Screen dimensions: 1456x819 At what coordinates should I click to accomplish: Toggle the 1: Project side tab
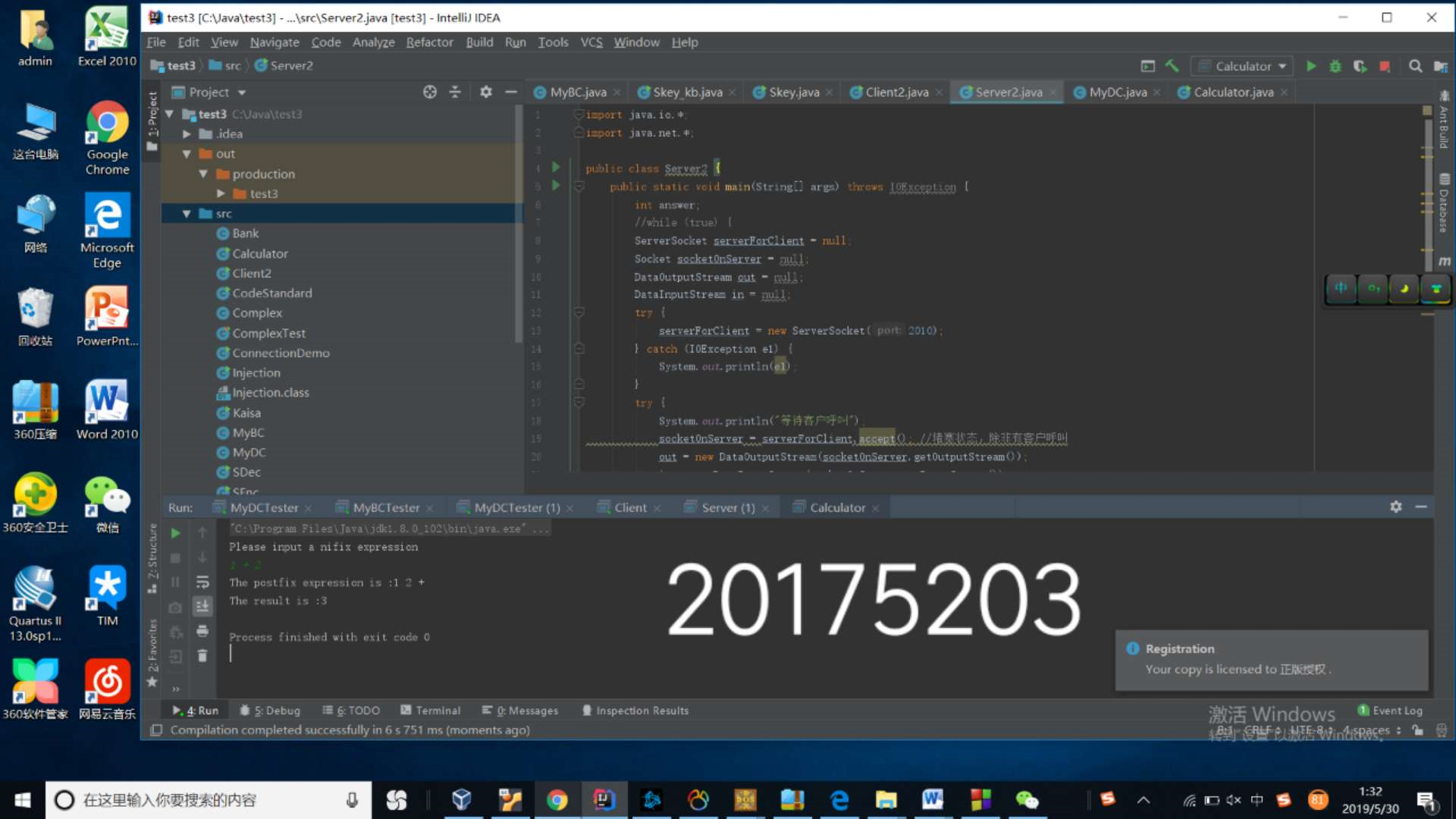(x=152, y=121)
